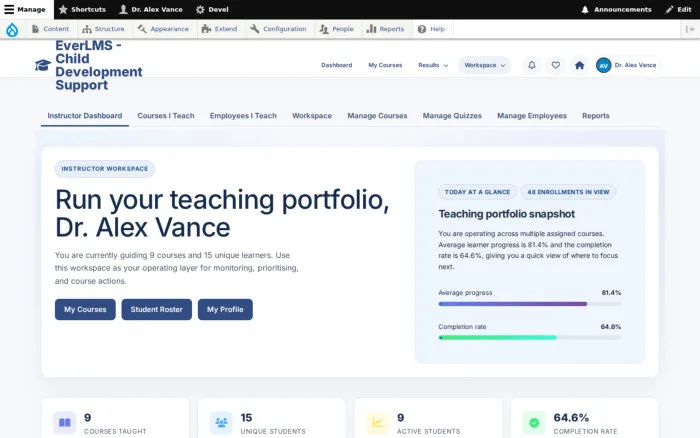Open the Dr. Alex Vance admin user menu

151,9
